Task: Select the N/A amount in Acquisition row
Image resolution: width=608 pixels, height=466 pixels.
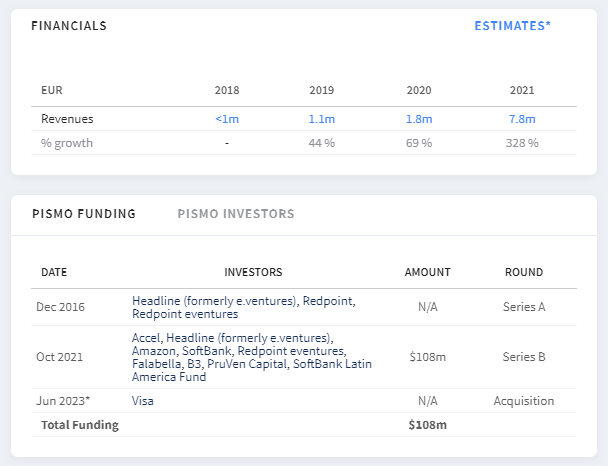Action: [427, 400]
